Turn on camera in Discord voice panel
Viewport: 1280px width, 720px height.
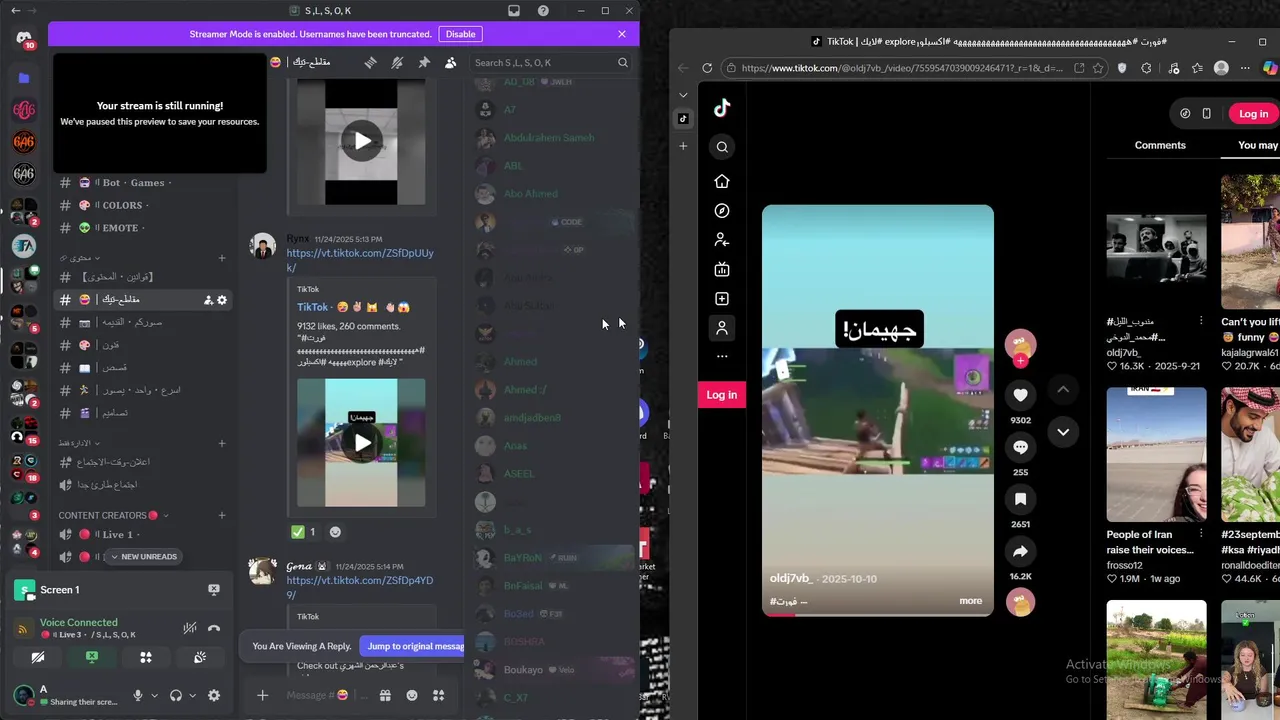pyautogui.click(x=38, y=657)
